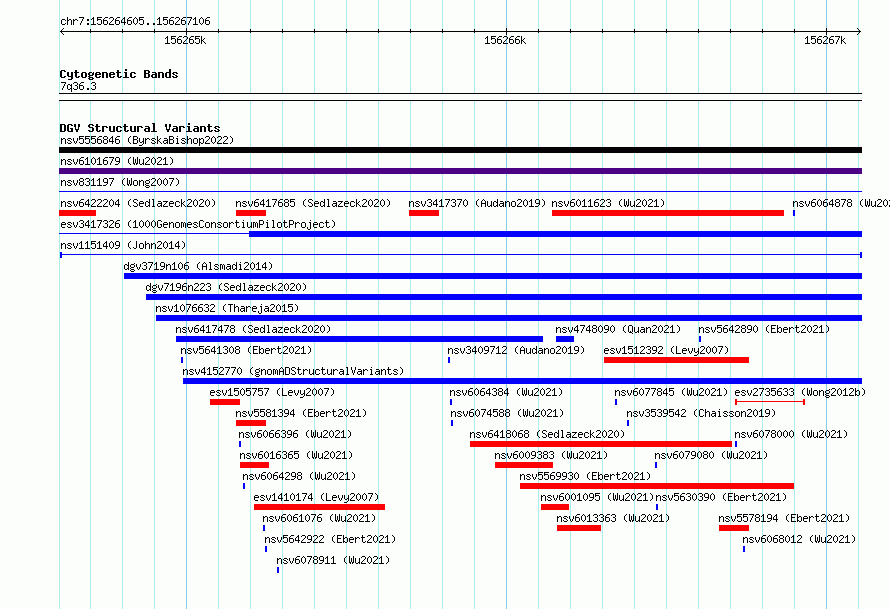Open the nsv5642890 (Ebert2021) label

click(x=764, y=329)
